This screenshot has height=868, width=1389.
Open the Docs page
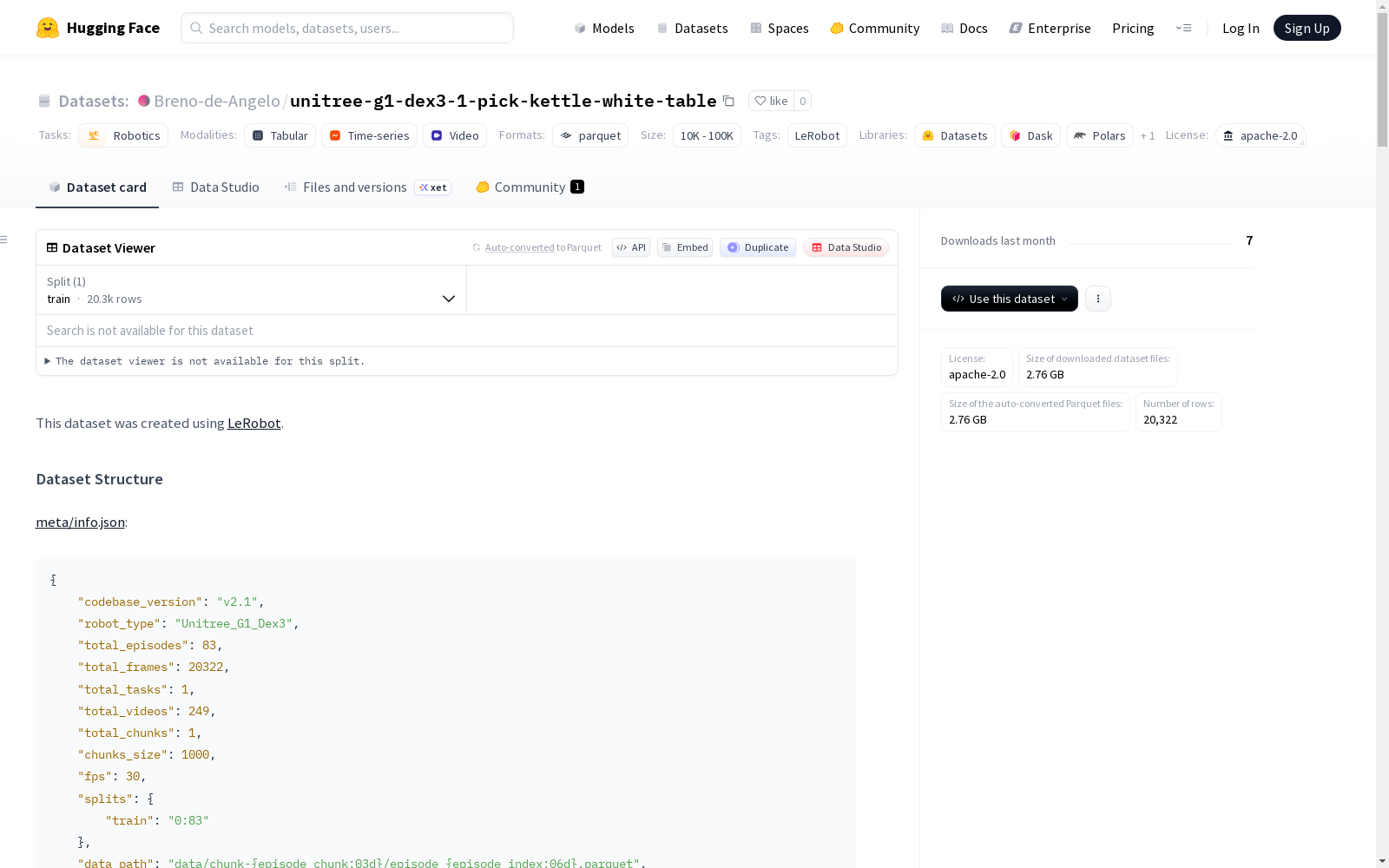(x=964, y=28)
